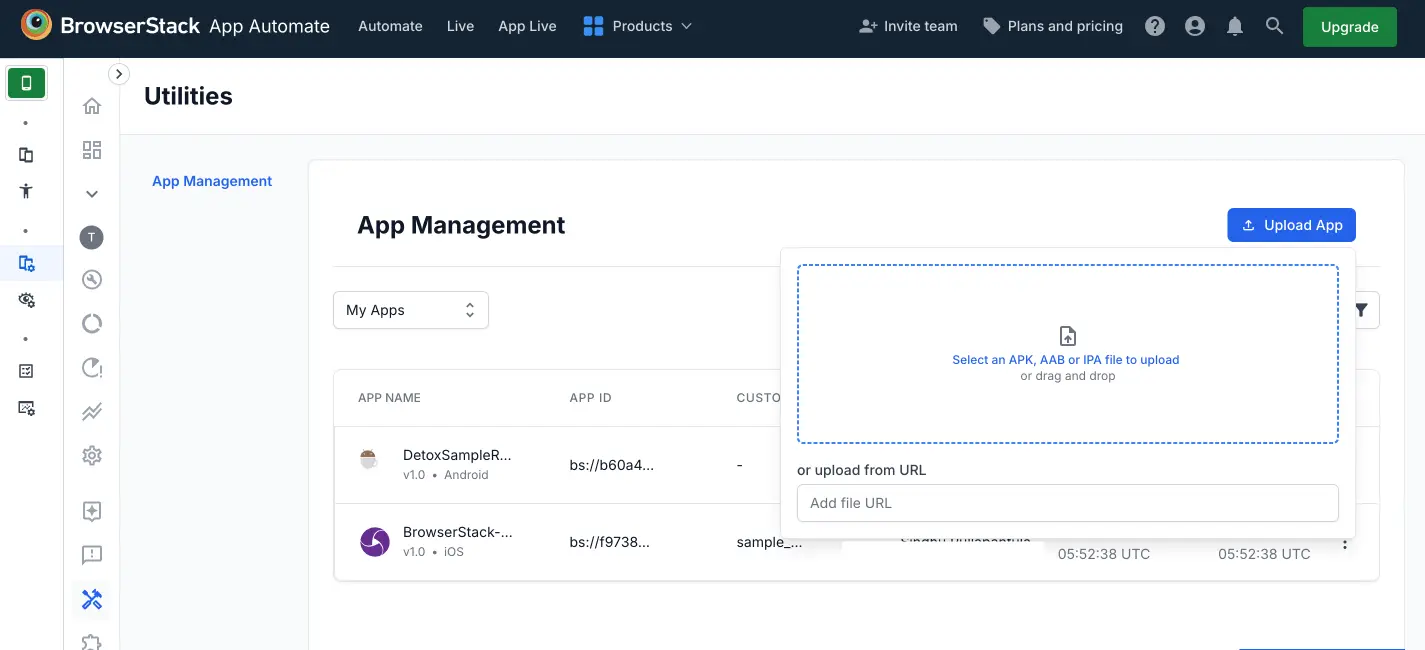Open the filter funnel icon above the table
The width and height of the screenshot is (1425, 650).
click(x=1361, y=310)
